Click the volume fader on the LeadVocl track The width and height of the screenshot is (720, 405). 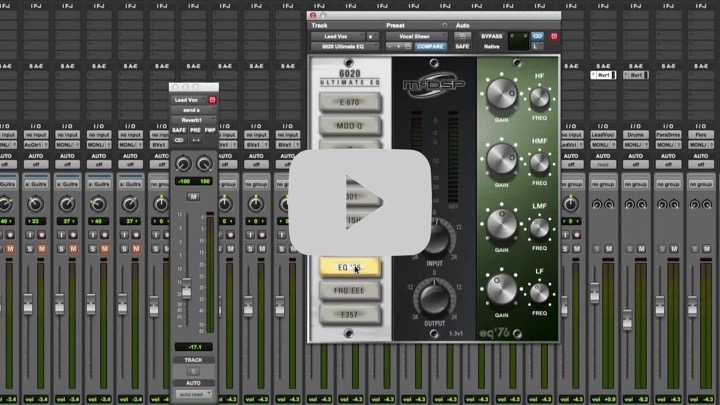595,292
